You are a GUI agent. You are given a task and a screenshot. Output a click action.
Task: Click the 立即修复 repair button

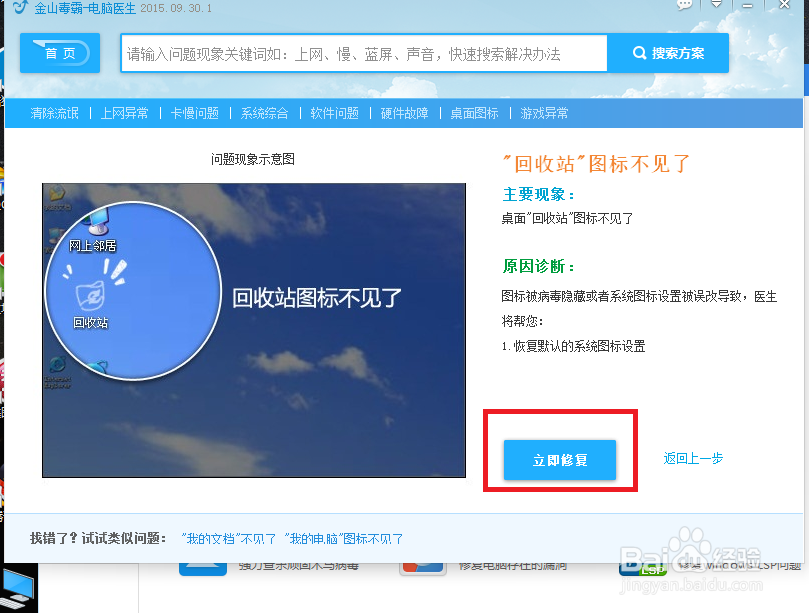pyautogui.click(x=560, y=460)
